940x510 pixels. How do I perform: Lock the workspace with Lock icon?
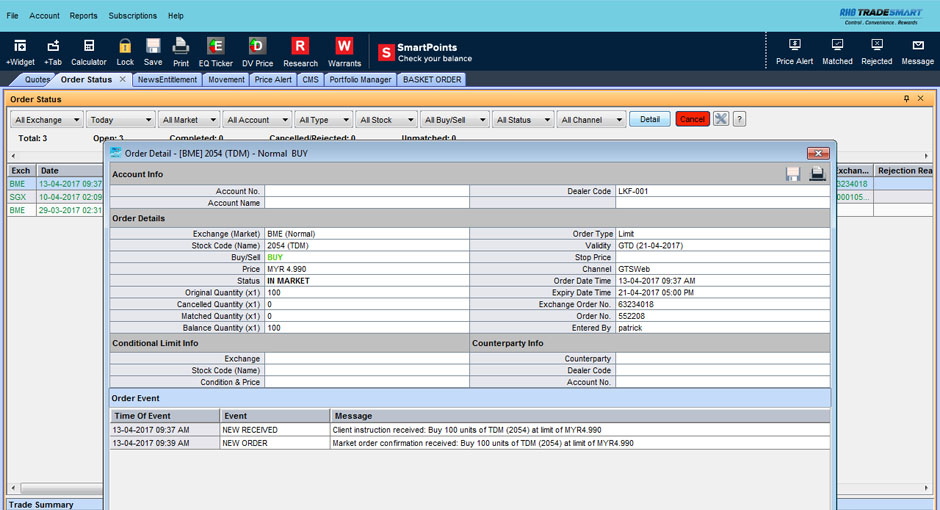125,52
